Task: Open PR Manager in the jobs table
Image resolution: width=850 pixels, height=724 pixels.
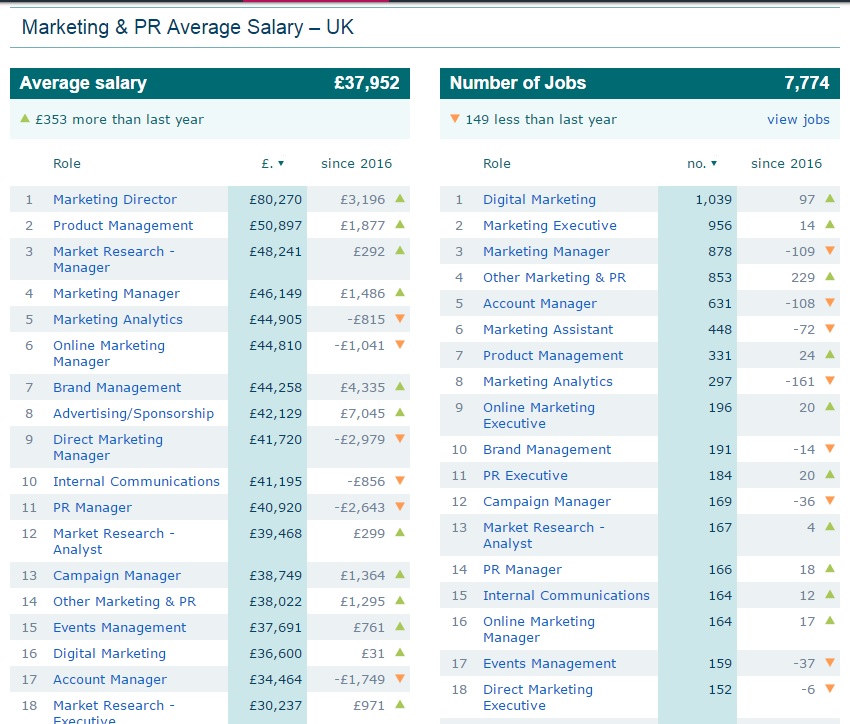Action: click(522, 569)
